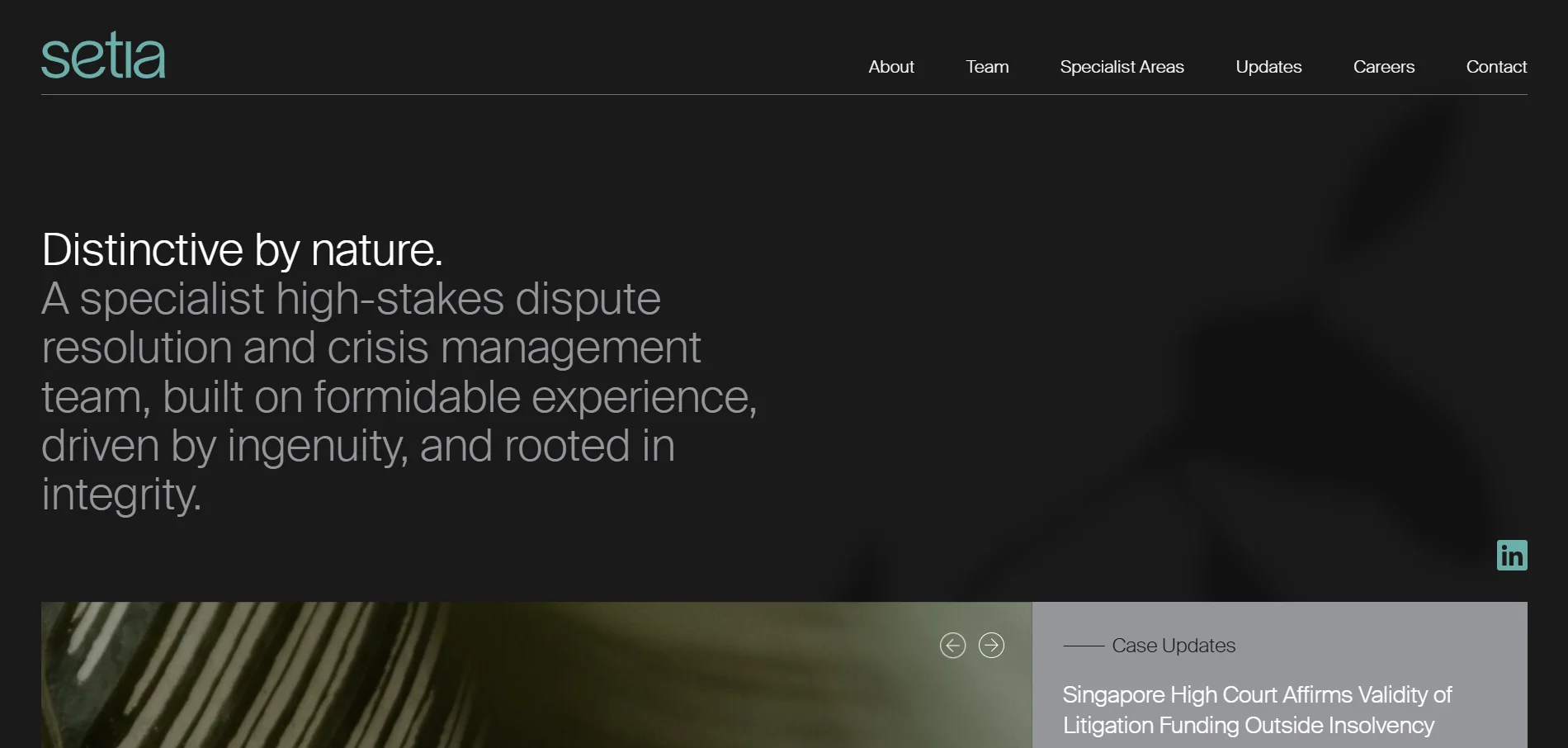The width and height of the screenshot is (1568, 748).
Task: Open Specialist Areas in navigation
Action: click(x=1122, y=67)
